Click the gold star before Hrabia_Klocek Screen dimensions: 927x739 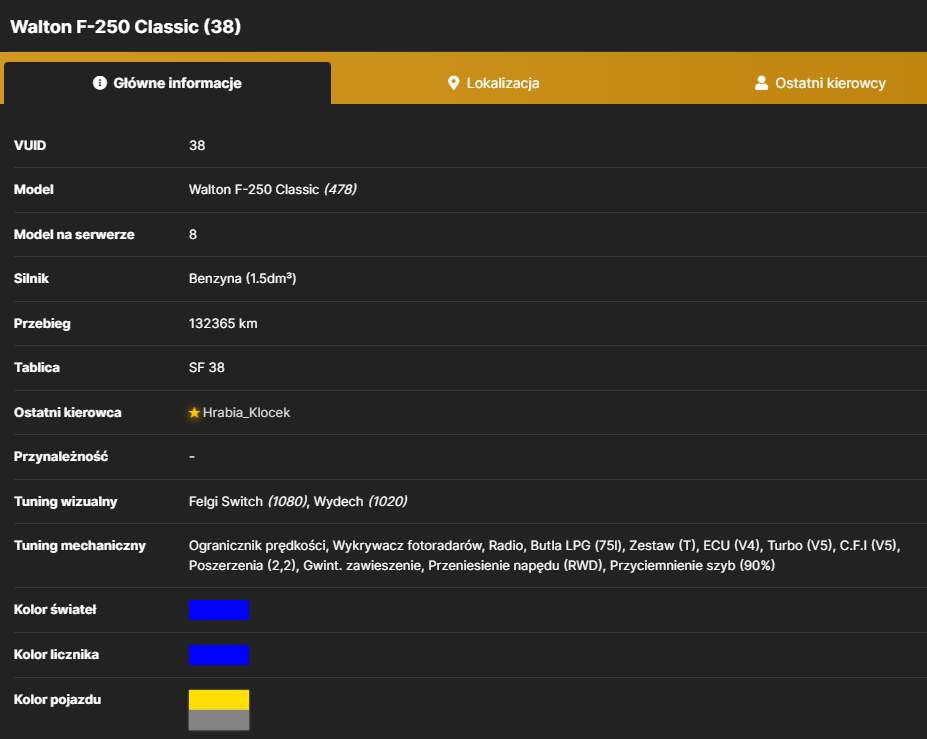tap(194, 413)
